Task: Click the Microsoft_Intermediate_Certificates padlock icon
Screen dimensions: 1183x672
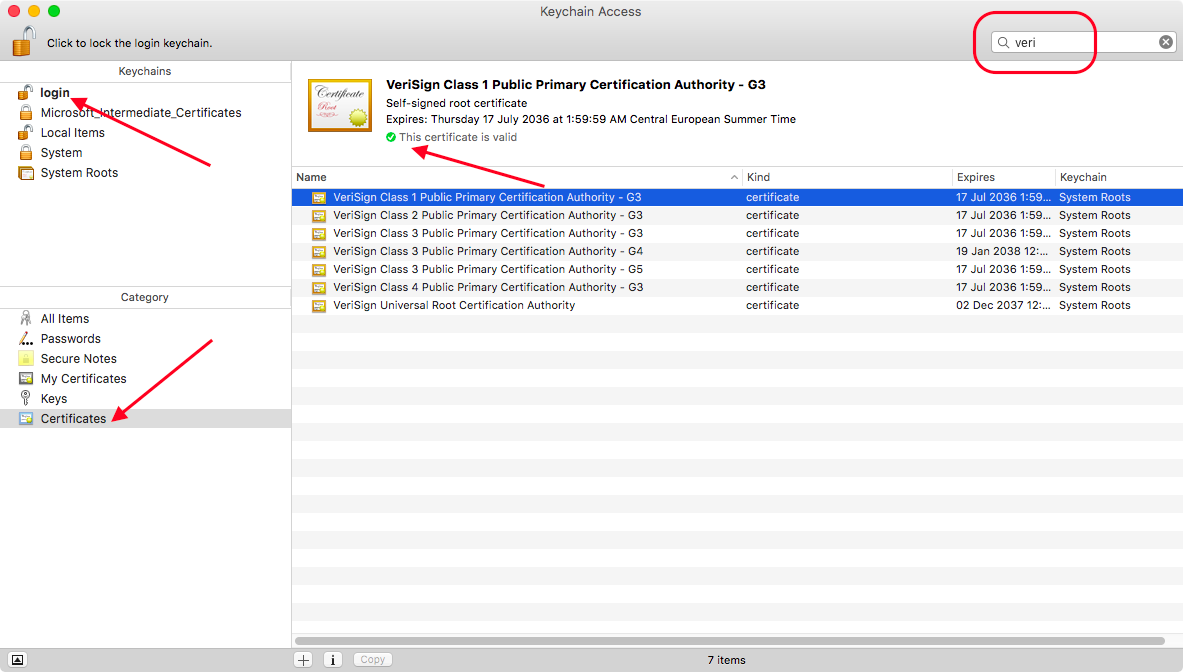Action: coord(26,112)
